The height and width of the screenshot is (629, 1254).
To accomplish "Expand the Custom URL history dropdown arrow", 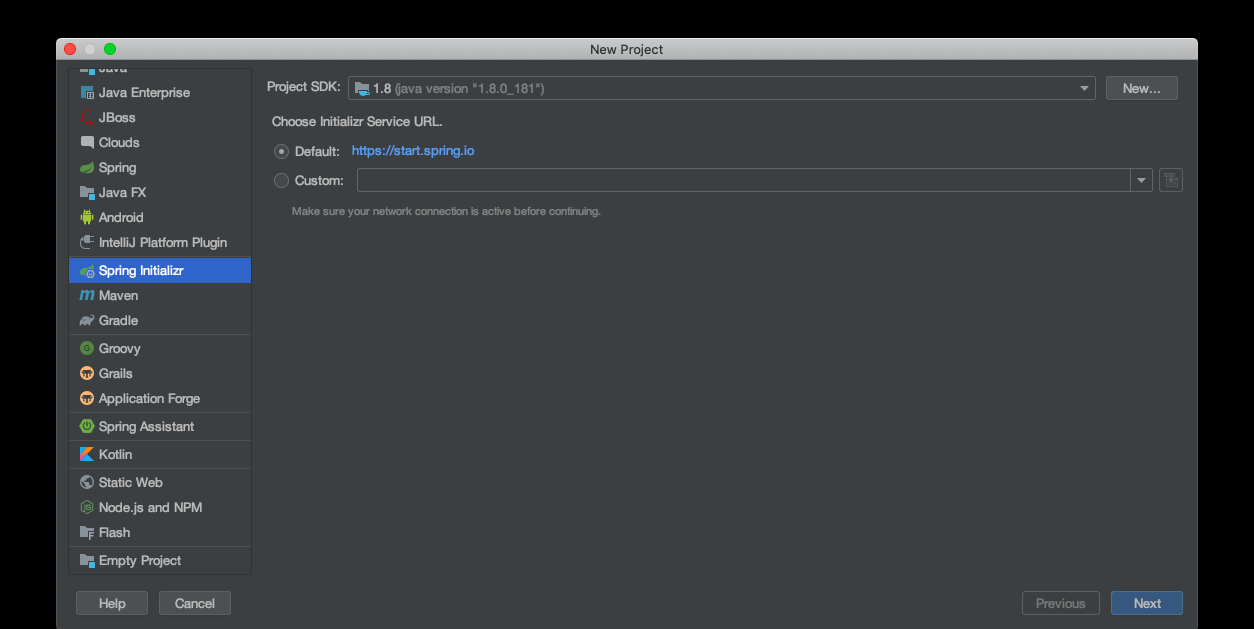I will point(1142,181).
